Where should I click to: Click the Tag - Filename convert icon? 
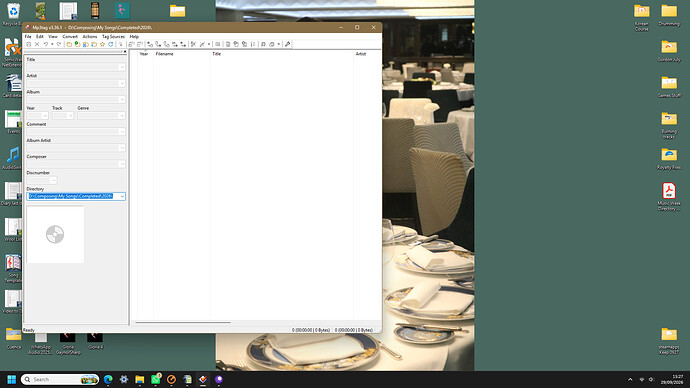click(x=150, y=44)
